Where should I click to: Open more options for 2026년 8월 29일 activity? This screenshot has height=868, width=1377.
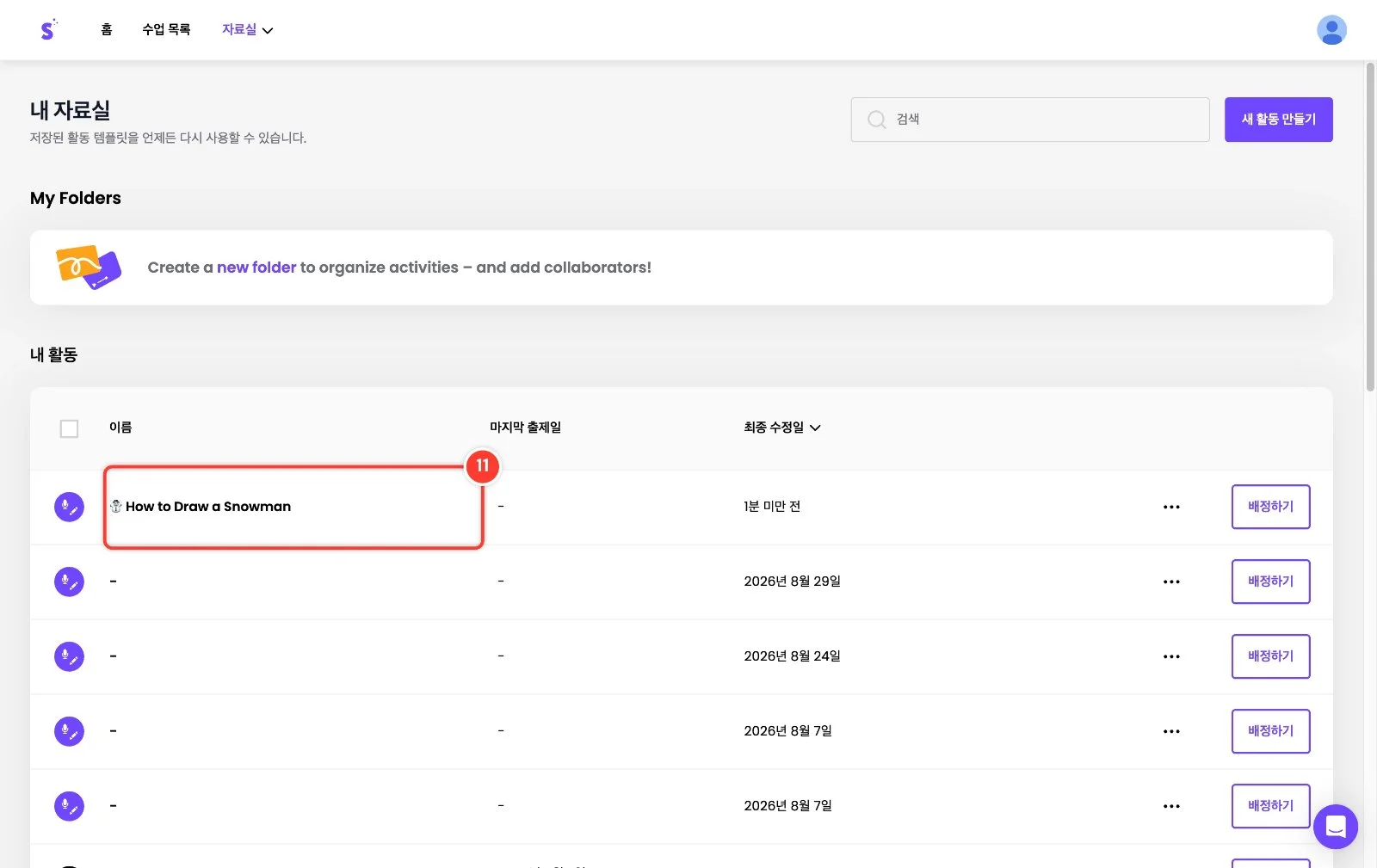tap(1171, 582)
